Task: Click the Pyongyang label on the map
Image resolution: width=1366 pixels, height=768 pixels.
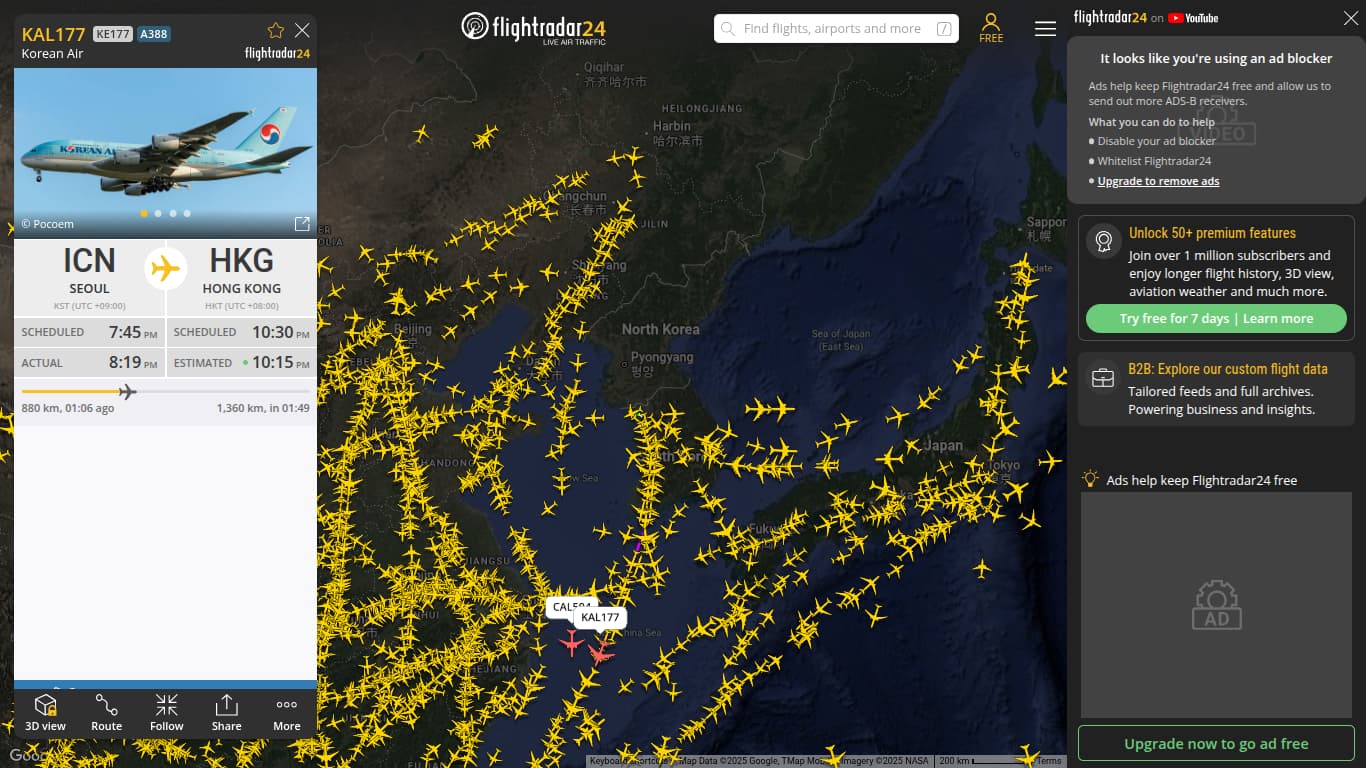Action: click(662, 357)
